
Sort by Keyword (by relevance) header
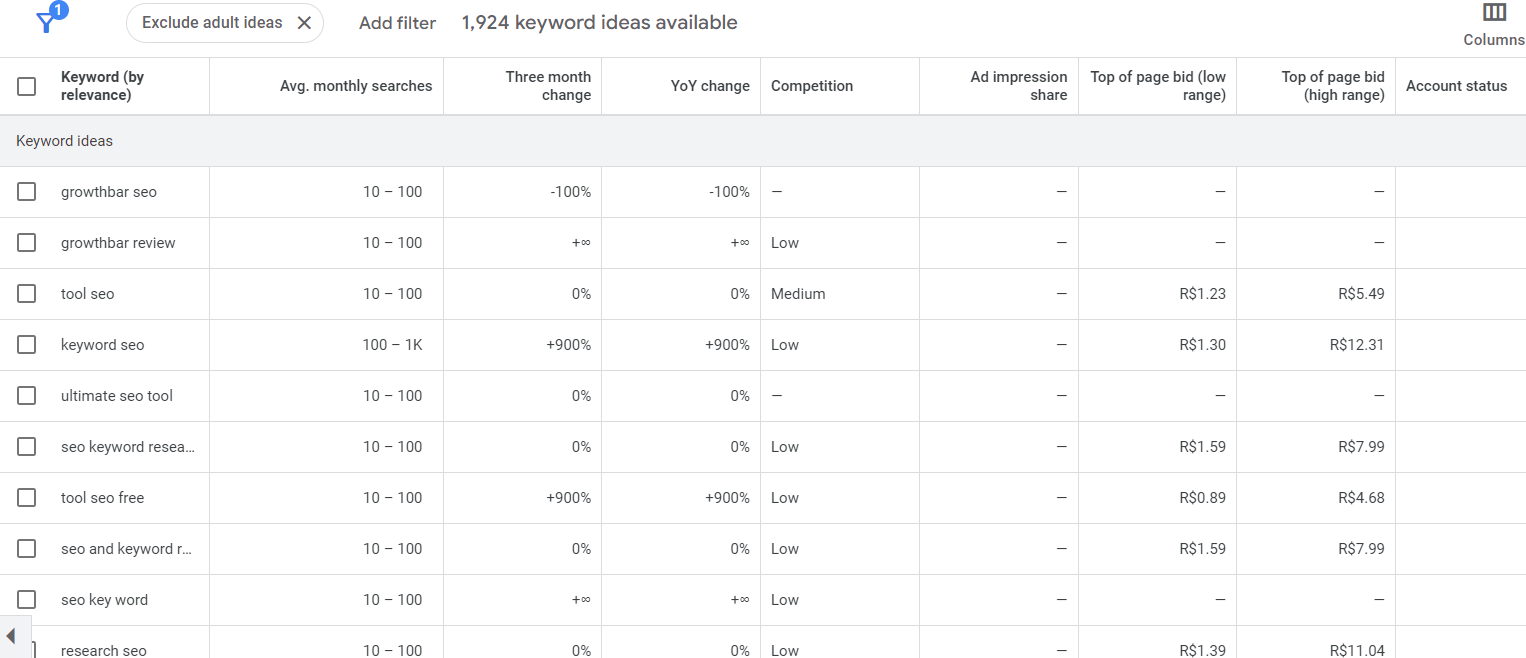(x=102, y=86)
